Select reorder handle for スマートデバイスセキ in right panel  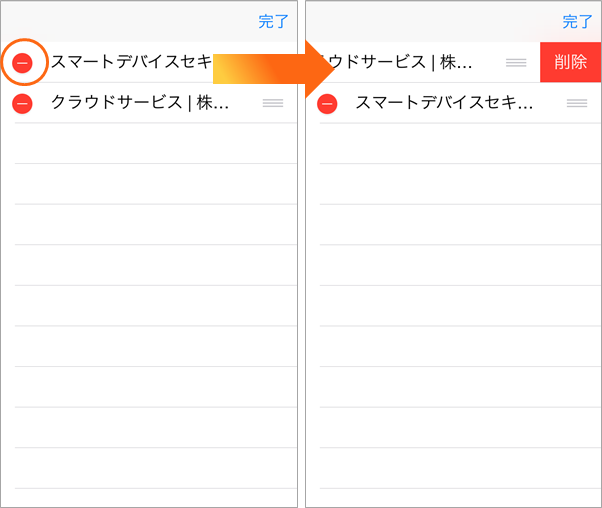577,103
